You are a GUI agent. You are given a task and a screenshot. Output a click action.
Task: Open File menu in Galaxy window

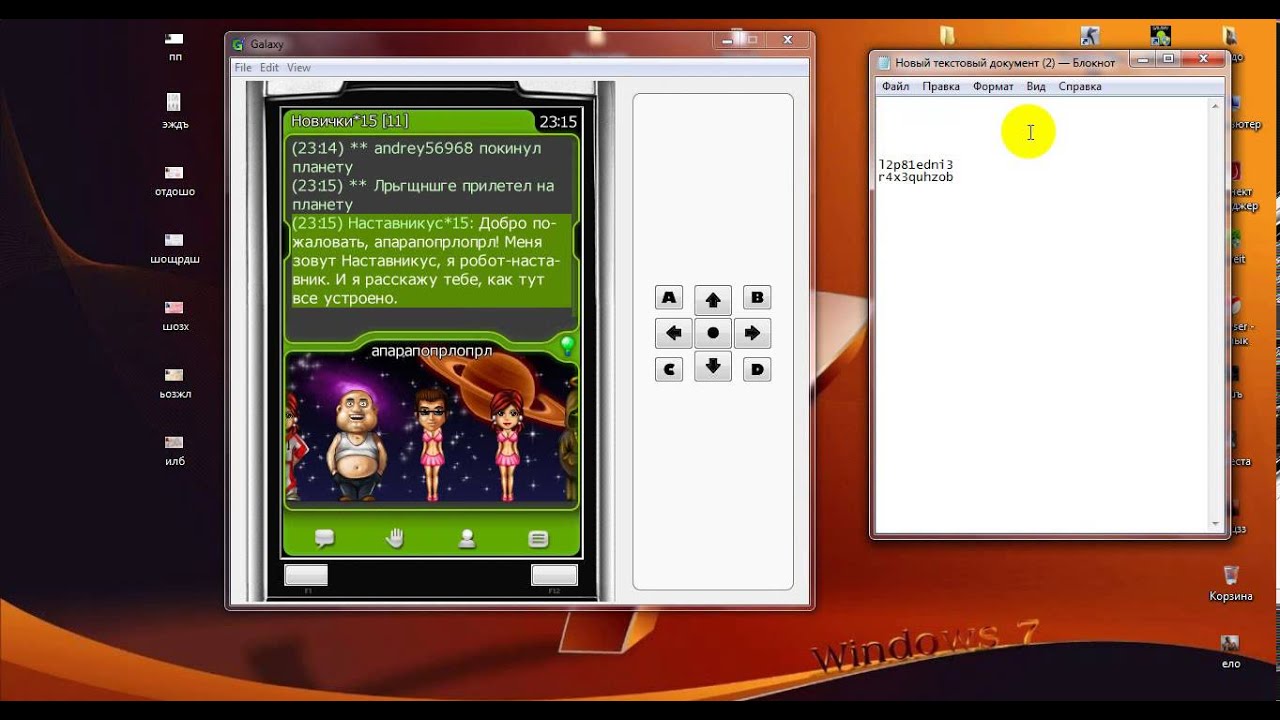pyautogui.click(x=243, y=68)
